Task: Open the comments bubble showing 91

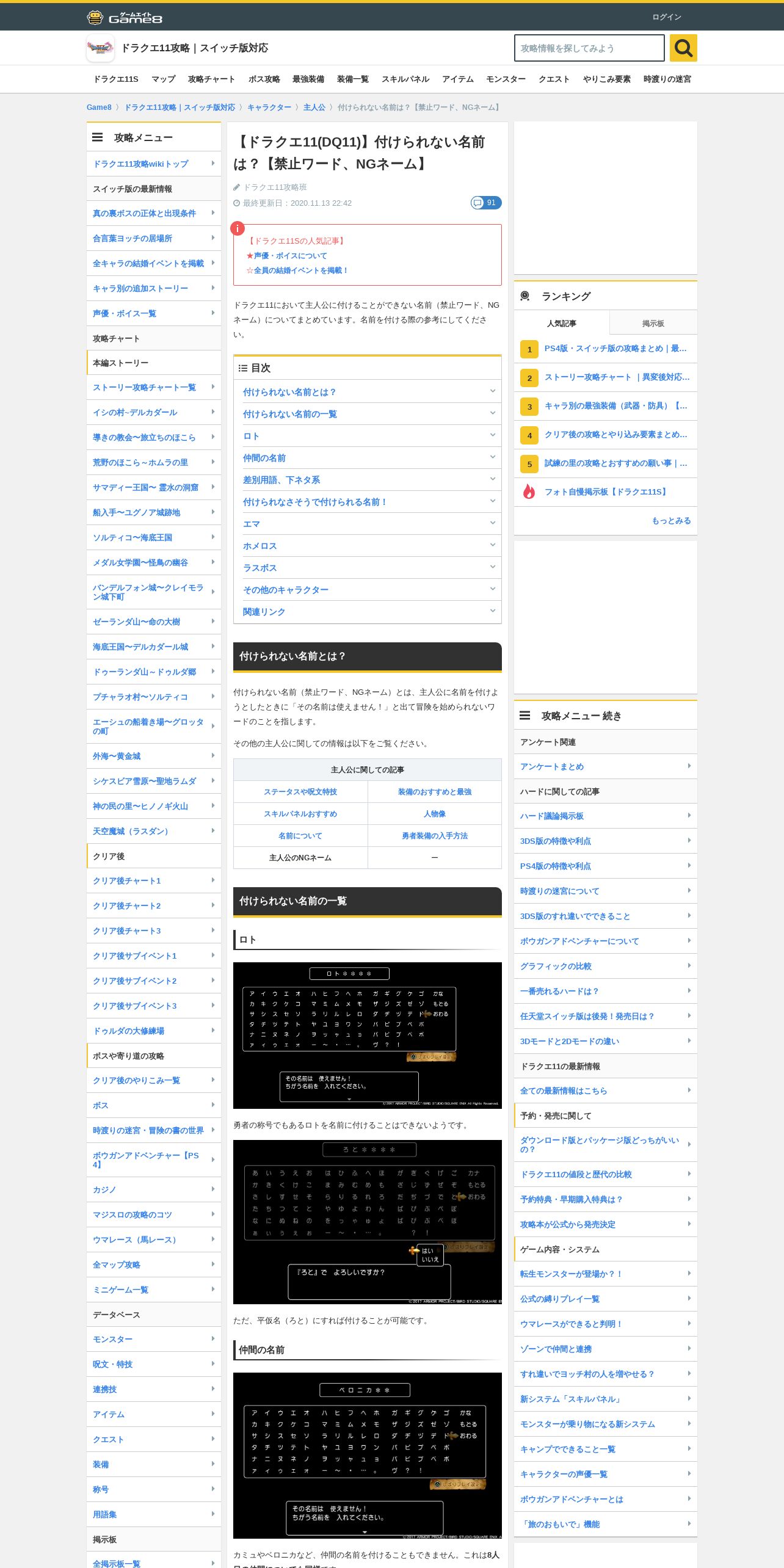Action: pos(486,203)
